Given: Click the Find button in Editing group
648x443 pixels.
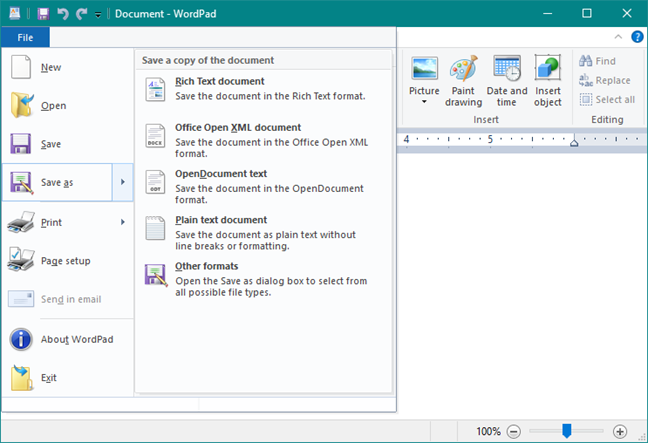Looking at the screenshot, I should click(598, 61).
